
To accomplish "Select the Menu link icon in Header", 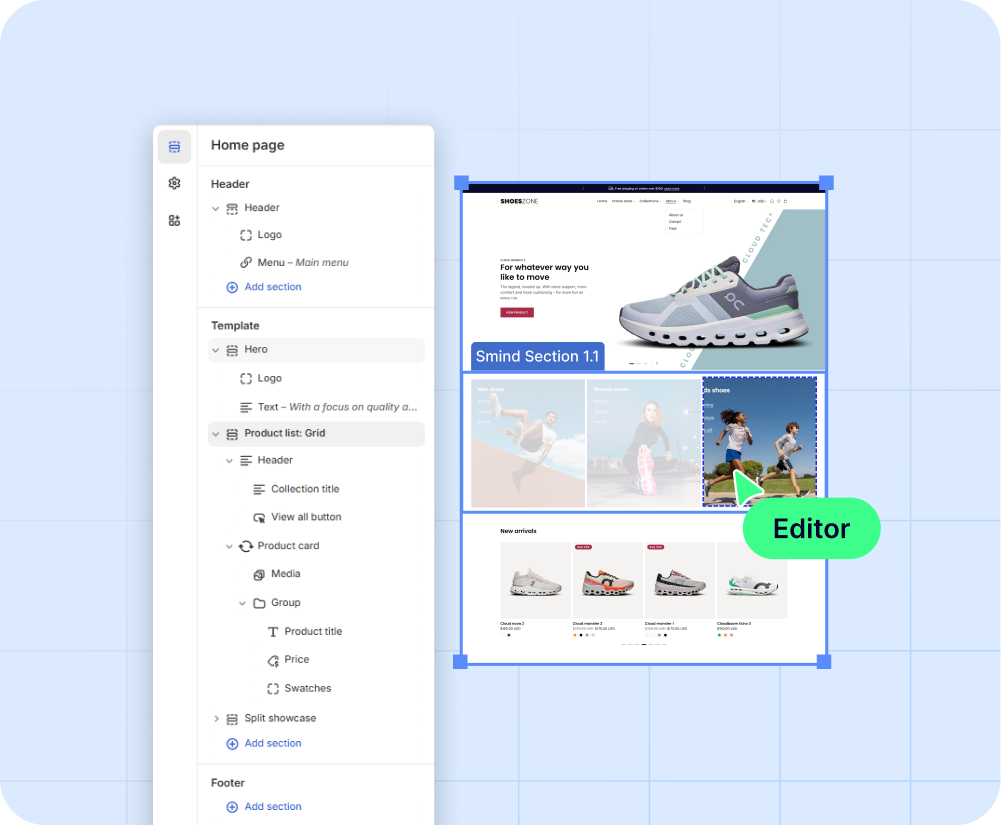I will (x=246, y=263).
